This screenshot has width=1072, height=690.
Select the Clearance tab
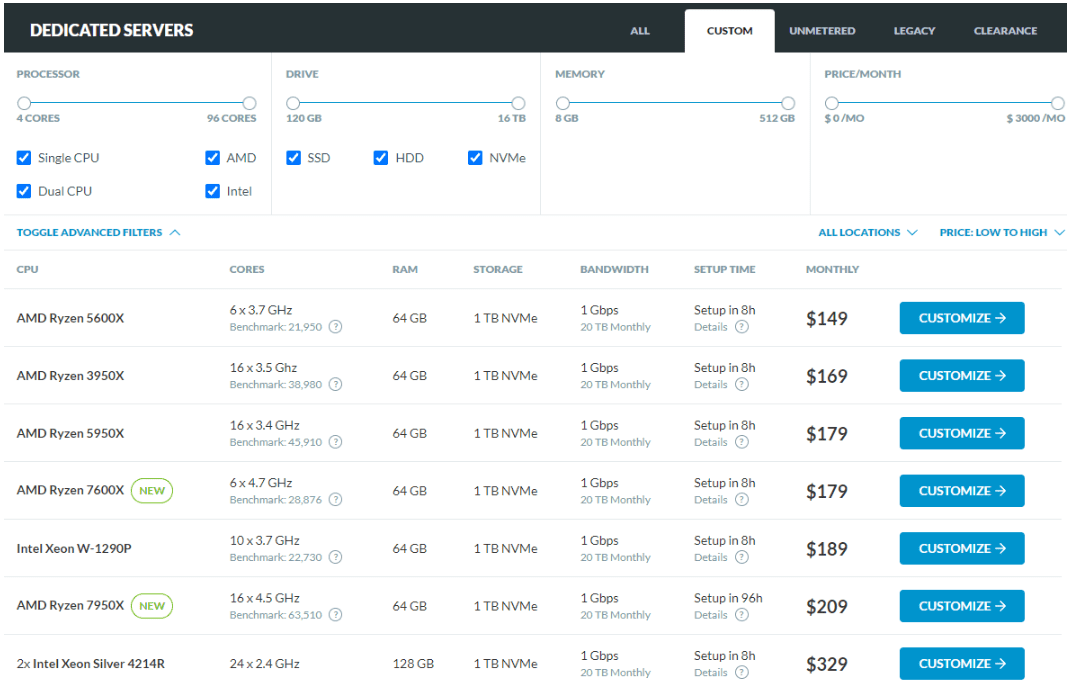pos(1005,31)
